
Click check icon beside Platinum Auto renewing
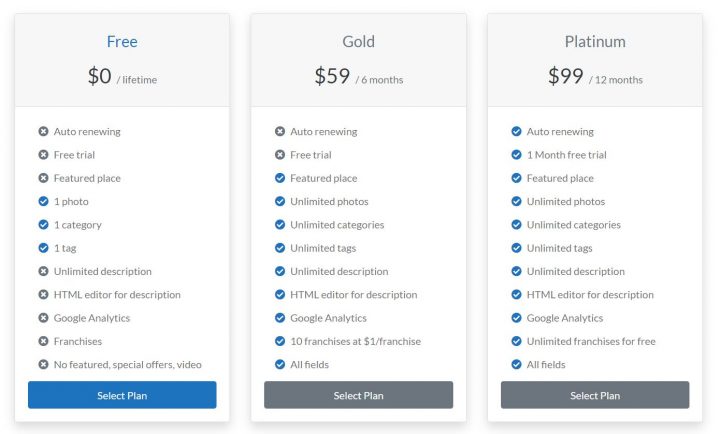coord(516,131)
